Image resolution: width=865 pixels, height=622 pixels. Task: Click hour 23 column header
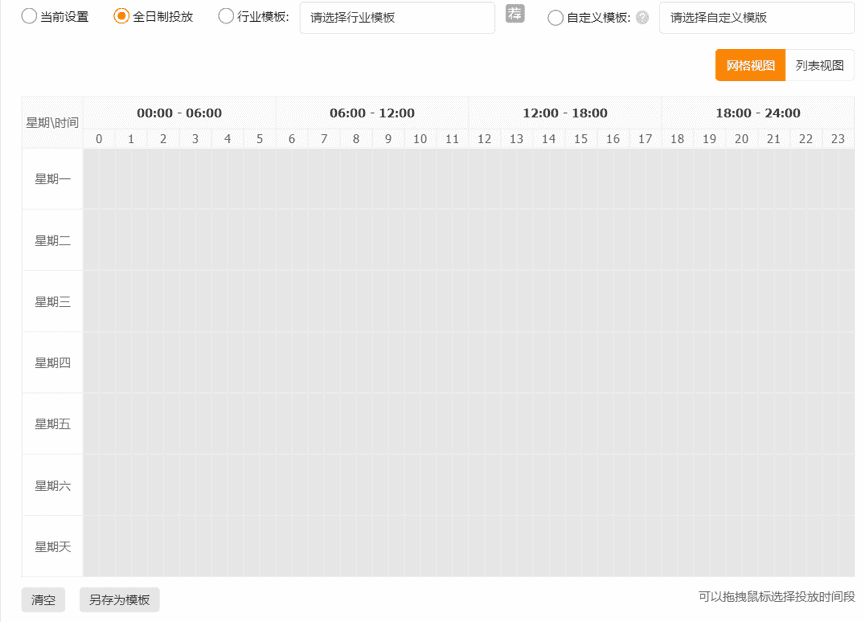(x=838, y=138)
